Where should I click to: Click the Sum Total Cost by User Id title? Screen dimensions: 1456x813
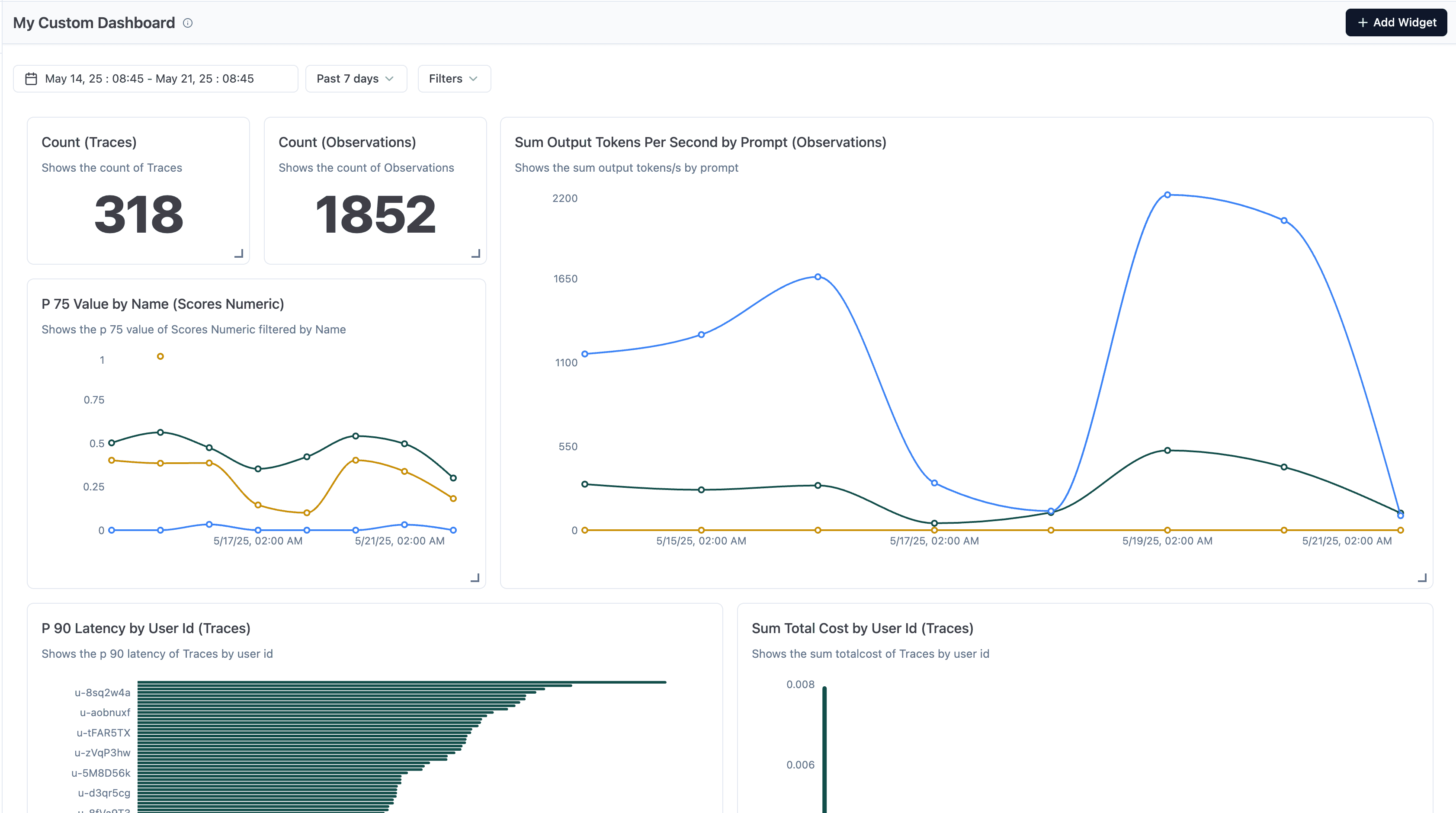863,627
